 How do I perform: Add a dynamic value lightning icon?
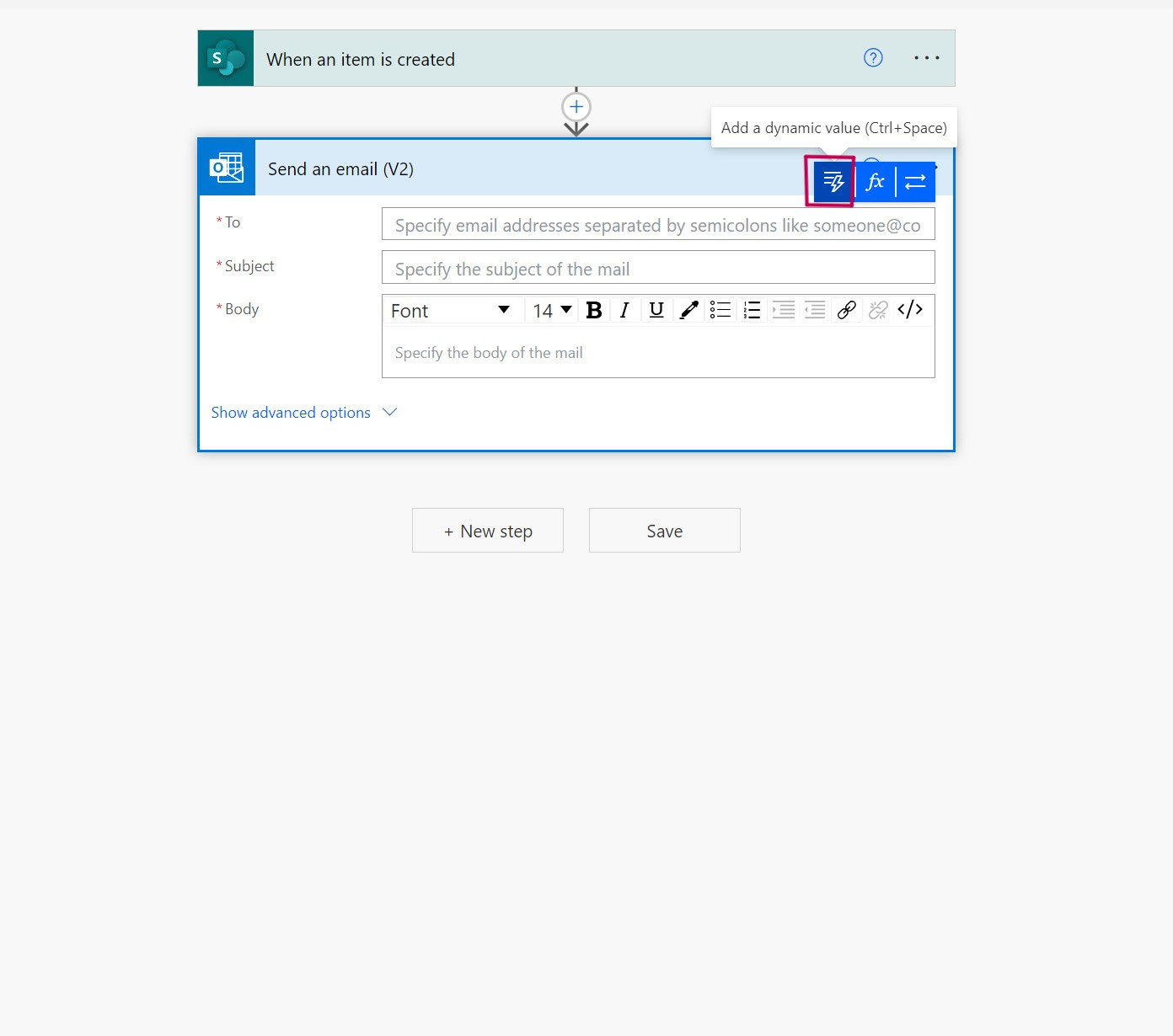833,181
